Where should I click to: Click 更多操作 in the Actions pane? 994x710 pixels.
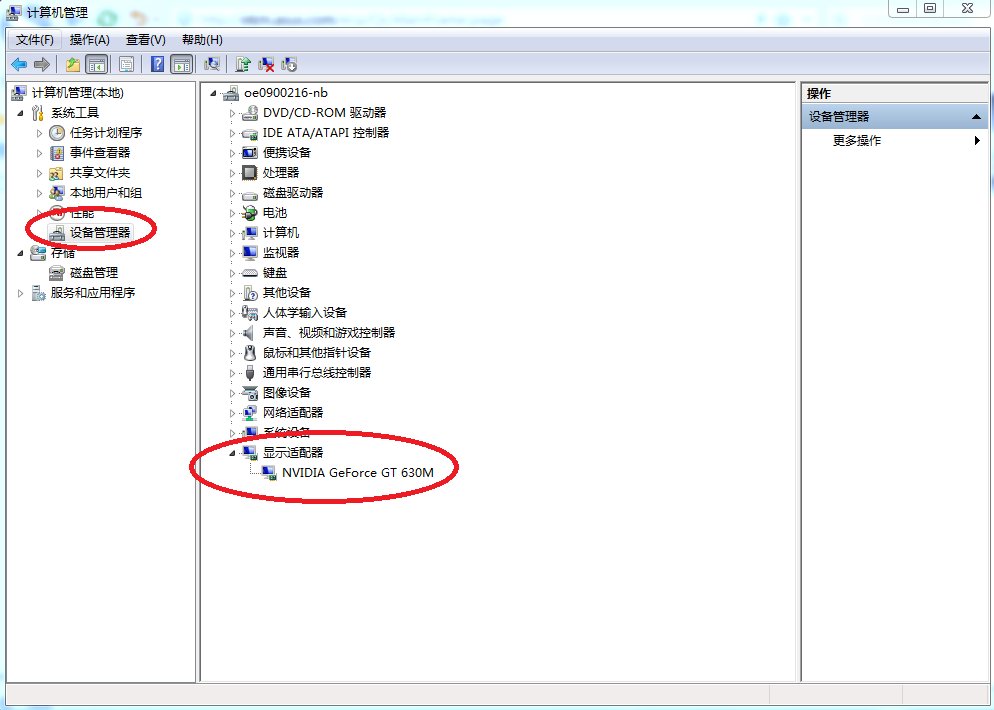(x=857, y=141)
